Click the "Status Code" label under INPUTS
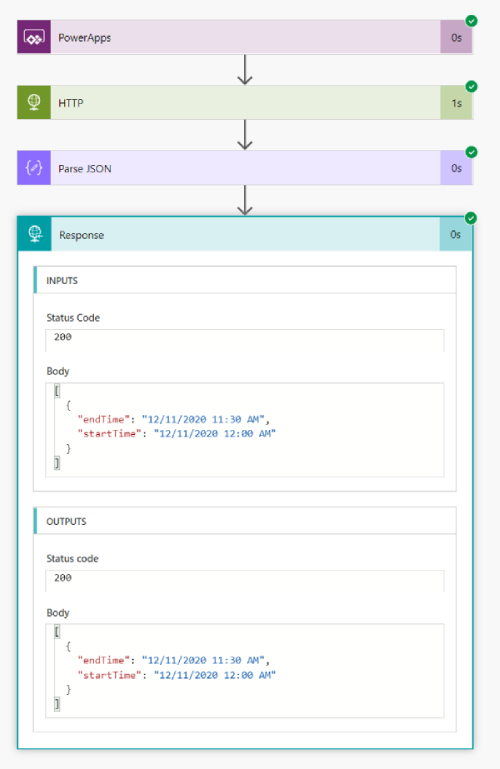This screenshot has width=500, height=769. point(73,318)
